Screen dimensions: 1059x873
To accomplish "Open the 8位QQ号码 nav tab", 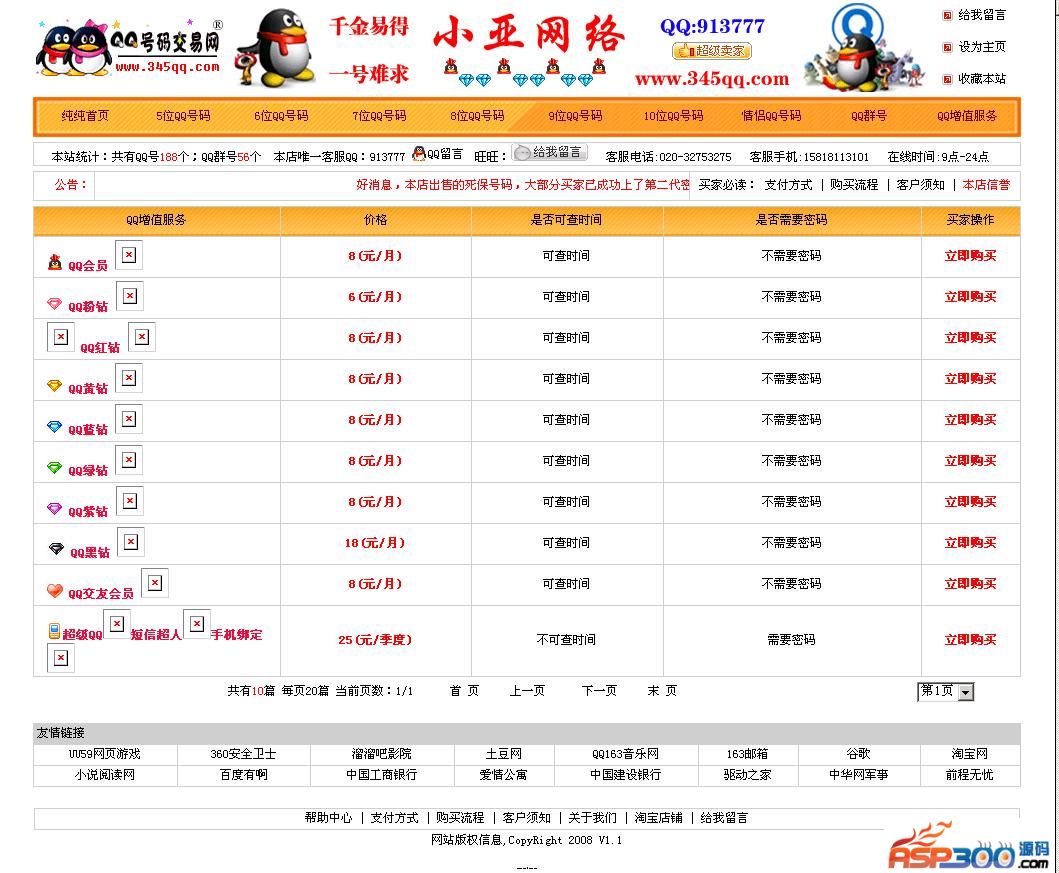I will pyautogui.click(x=477, y=115).
